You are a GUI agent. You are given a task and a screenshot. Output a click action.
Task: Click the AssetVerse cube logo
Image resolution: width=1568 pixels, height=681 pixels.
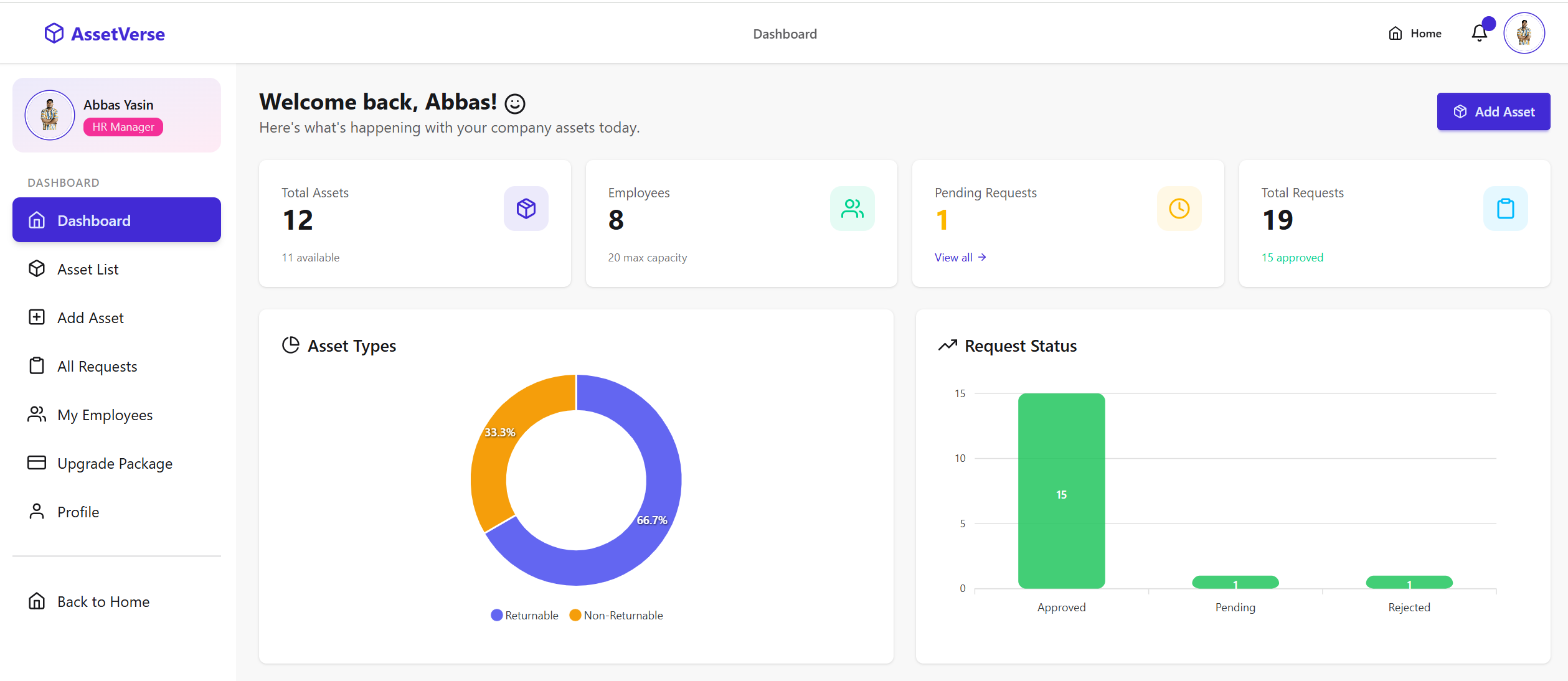point(54,34)
